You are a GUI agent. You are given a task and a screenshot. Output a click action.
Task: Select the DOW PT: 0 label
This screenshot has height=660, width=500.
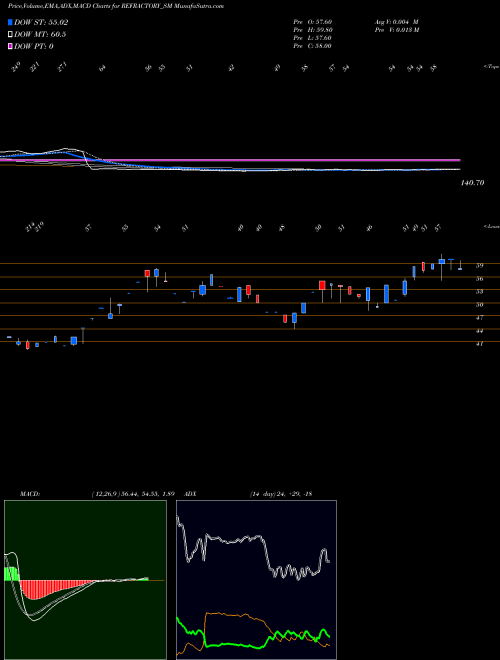pyautogui.click(x=34, y=47)
